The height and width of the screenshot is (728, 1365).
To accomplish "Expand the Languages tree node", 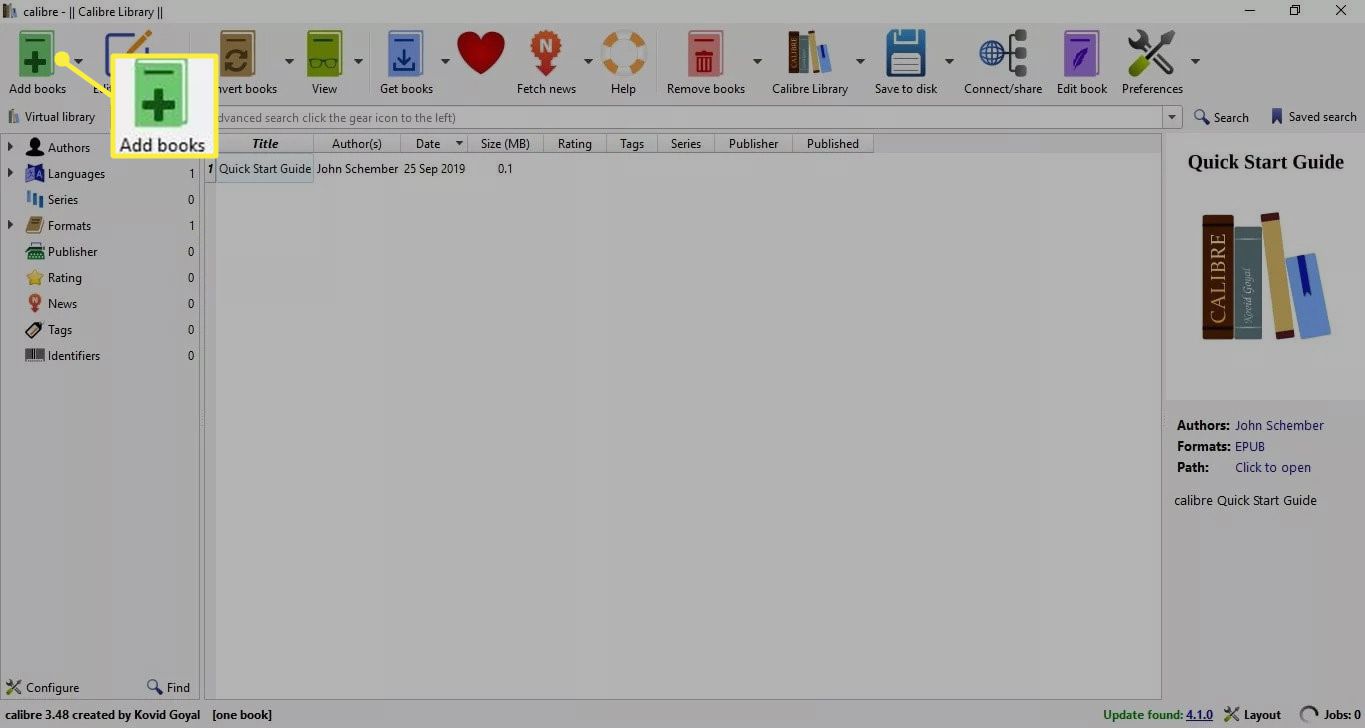I will pyautogui.click(x=10, y=173).
